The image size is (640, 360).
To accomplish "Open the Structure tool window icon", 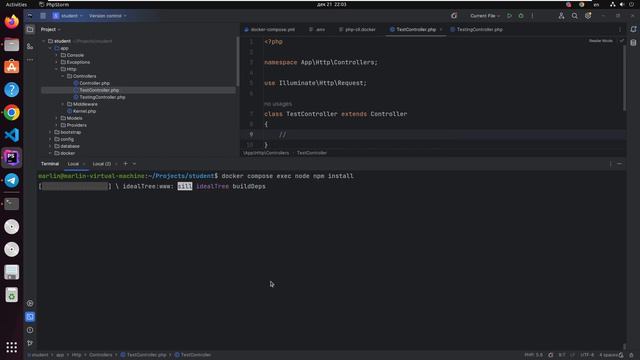I will pyautogui.click(x=30, y=47).
